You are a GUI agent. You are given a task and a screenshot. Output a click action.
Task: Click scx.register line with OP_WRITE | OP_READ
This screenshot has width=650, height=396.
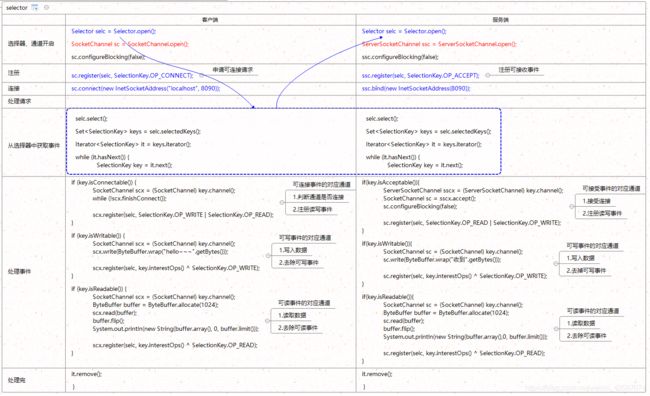click(183, 215)
